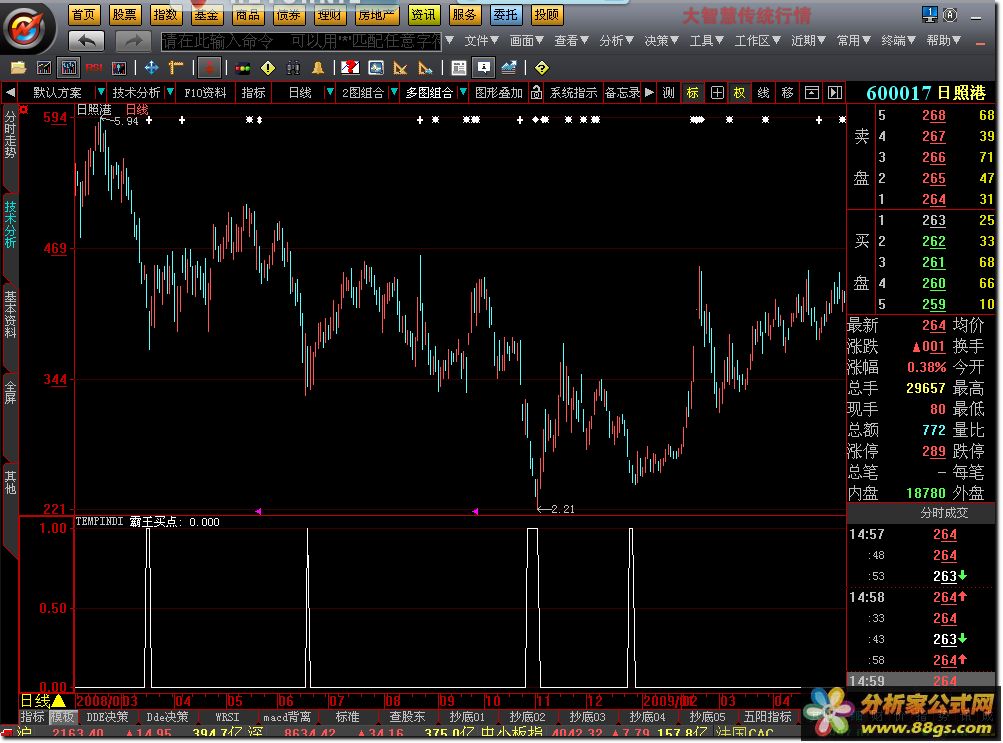Toggle the 测 measure button
1003x743 pixels.
668,93
